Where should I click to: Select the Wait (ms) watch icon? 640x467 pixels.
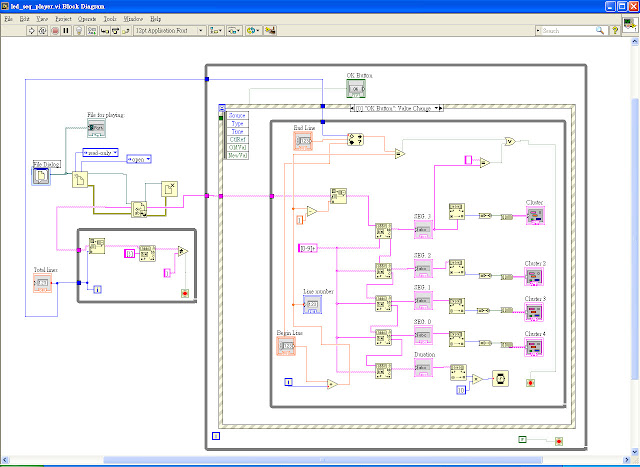[500, 379]
